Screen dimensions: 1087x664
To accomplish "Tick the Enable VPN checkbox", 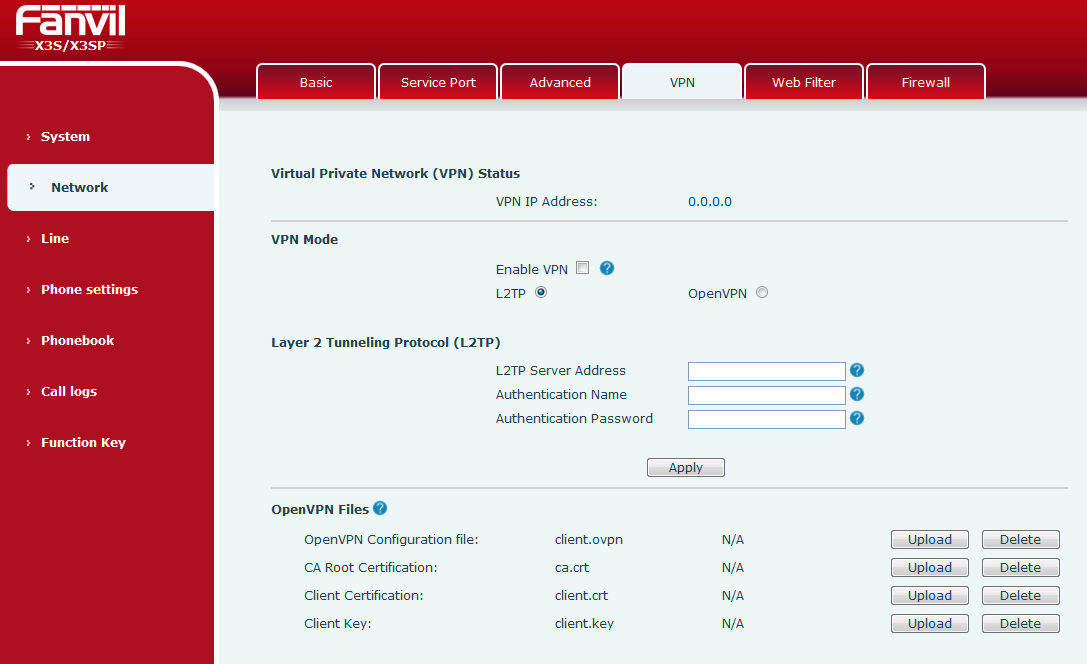I will pos(582,268).
